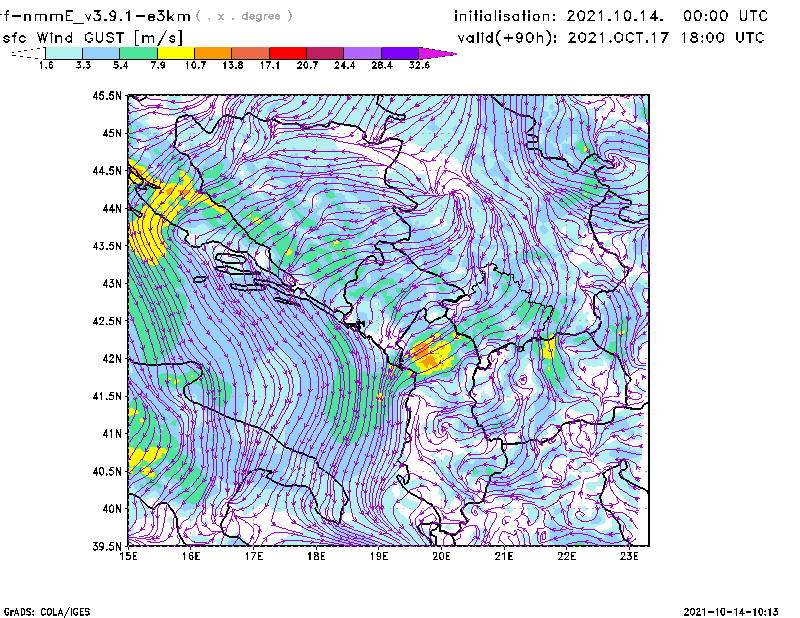Click the light cyan legend swatch

tap(64, 53)
